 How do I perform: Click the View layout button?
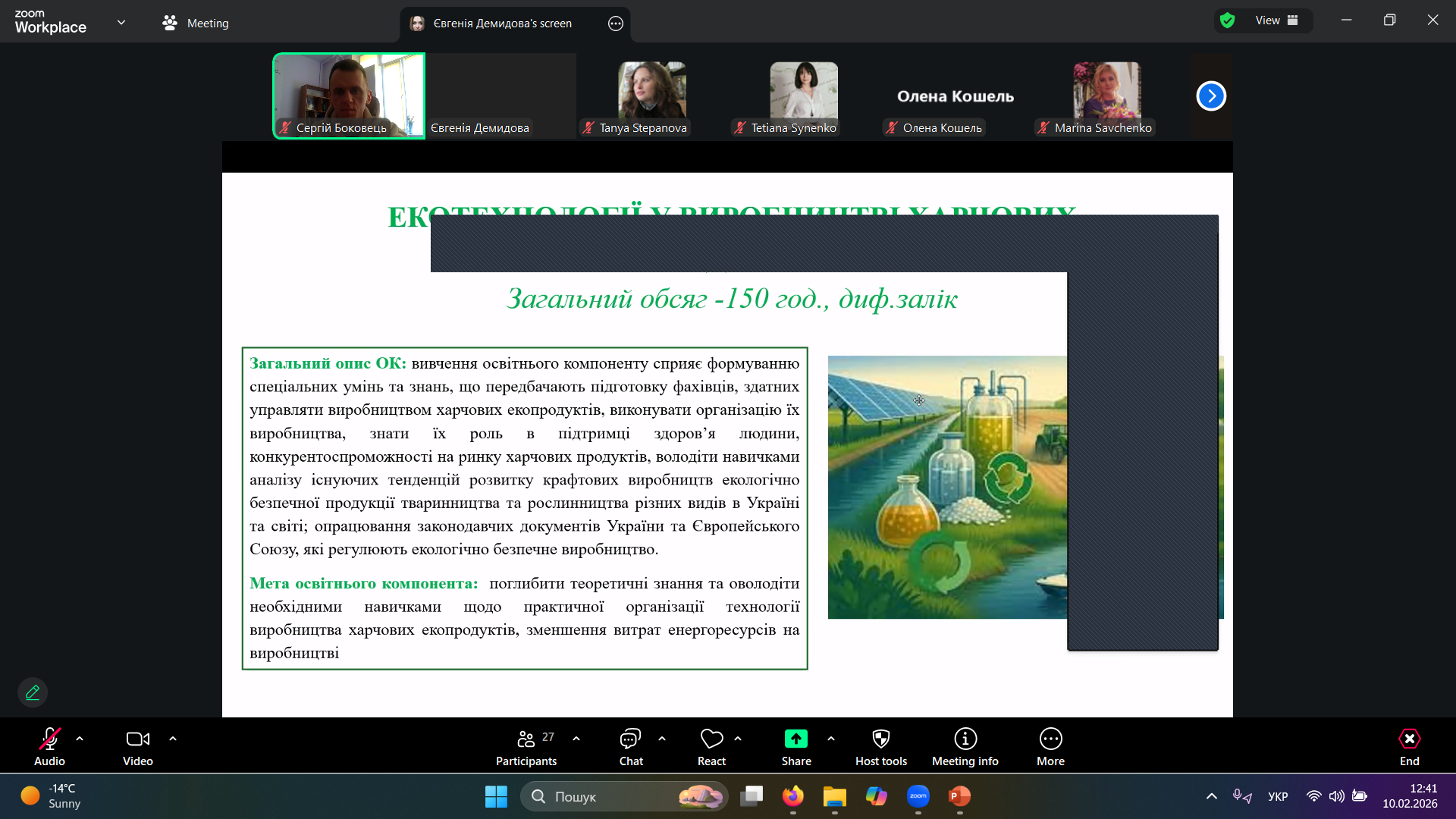pyautogui.click(x=1276, y=20)
